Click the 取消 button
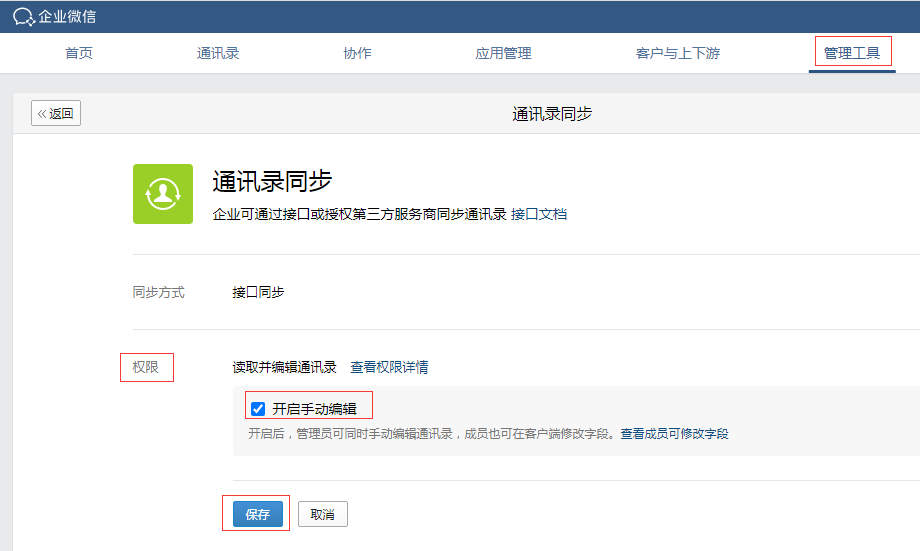The image size is (920, 551). tap(323, 514)
